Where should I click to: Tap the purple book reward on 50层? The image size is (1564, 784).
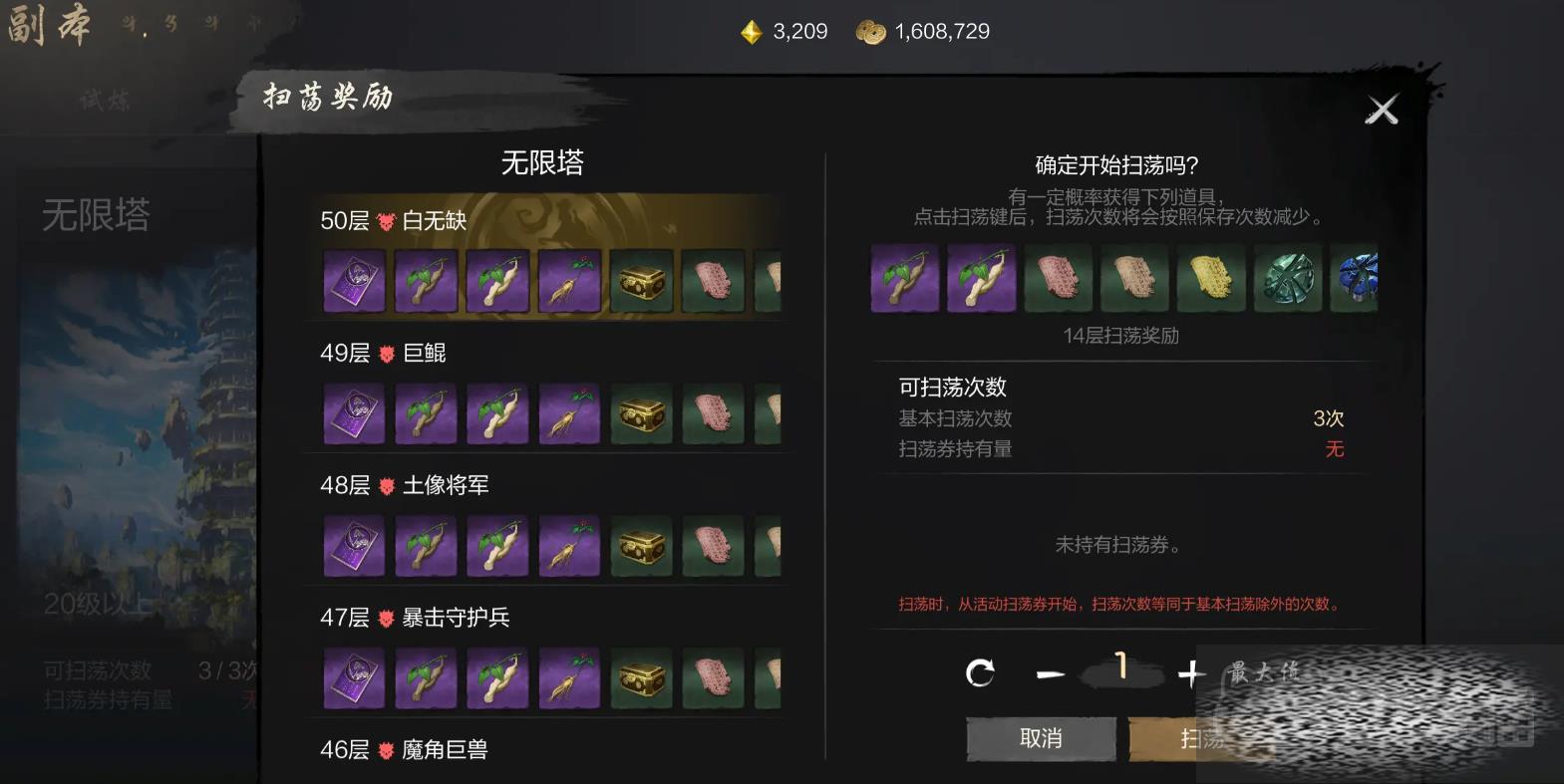(355, 281)
